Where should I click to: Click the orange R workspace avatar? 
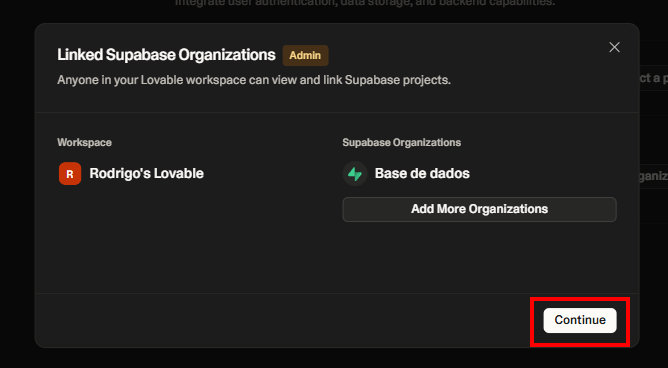click(x=70, y=173)
